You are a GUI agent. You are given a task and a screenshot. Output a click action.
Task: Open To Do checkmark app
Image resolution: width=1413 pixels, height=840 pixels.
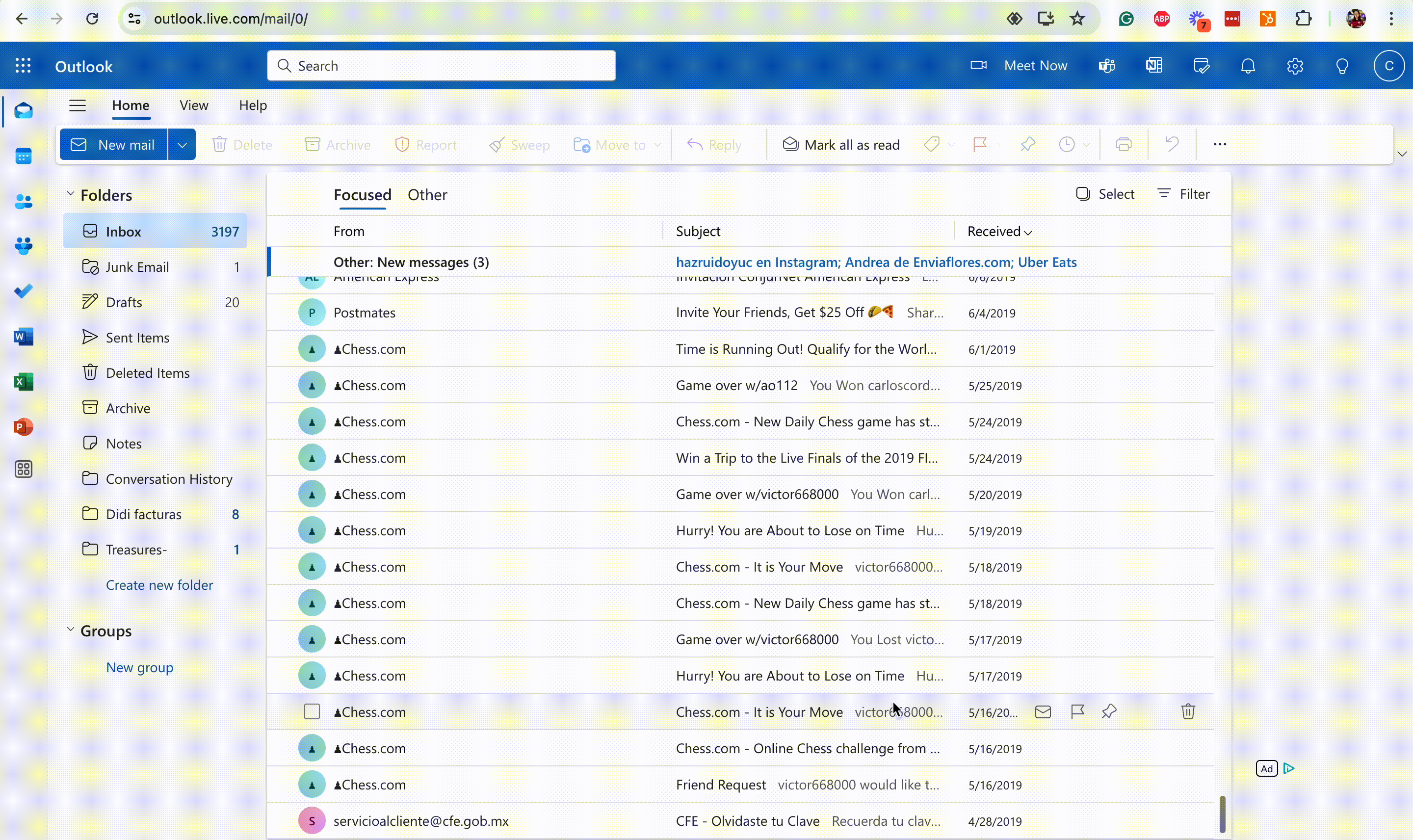coord(23,291)
